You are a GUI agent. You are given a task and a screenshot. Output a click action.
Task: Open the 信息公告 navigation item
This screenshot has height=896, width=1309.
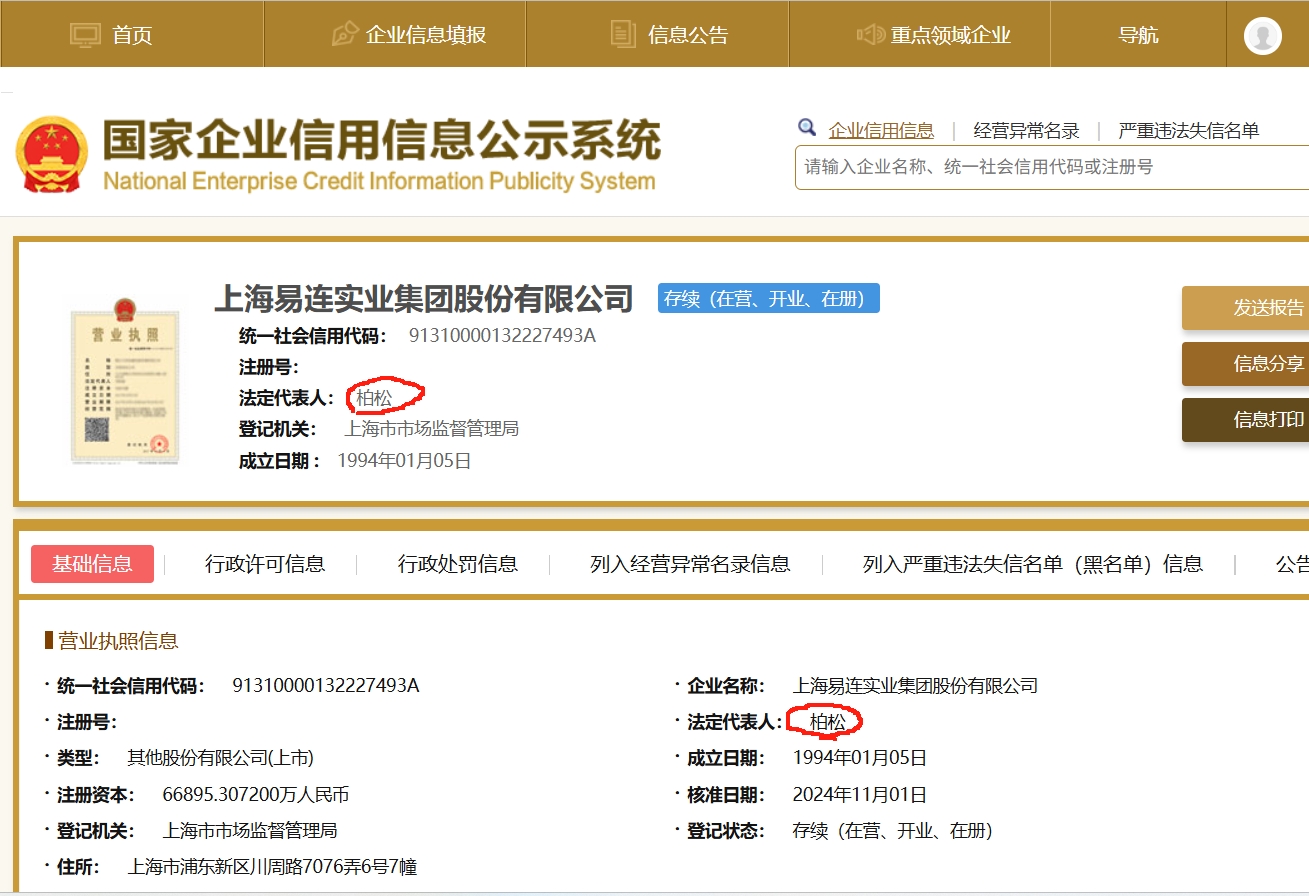[688, 35]
